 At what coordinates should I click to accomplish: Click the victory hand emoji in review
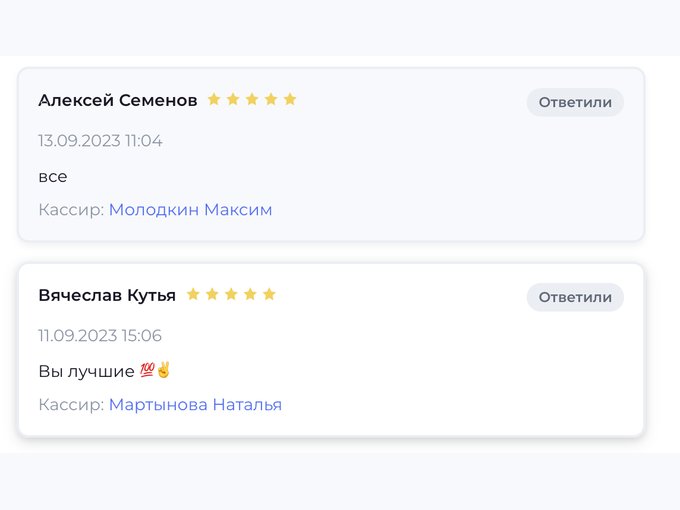(163, 370)
